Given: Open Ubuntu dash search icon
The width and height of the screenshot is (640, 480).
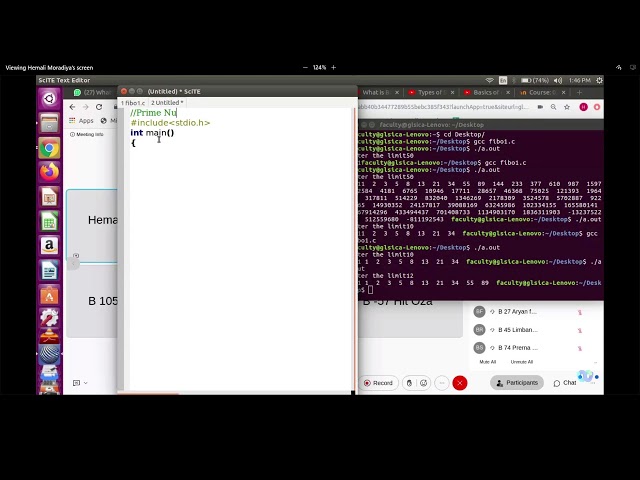Looking at the screenshot, I should click(x=49, y=99).
